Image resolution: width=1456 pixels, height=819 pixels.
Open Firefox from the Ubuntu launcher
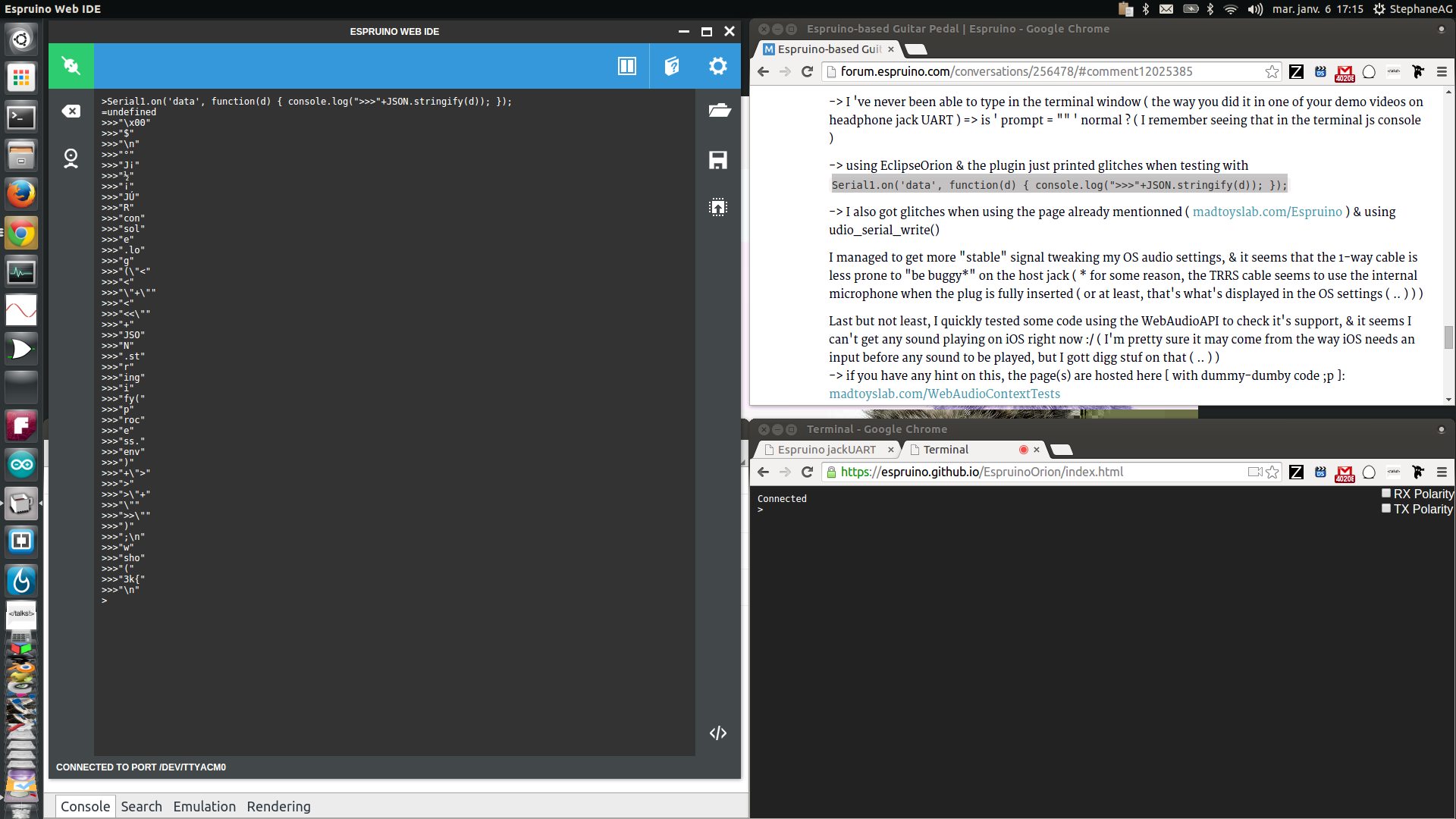pos(21,193)
